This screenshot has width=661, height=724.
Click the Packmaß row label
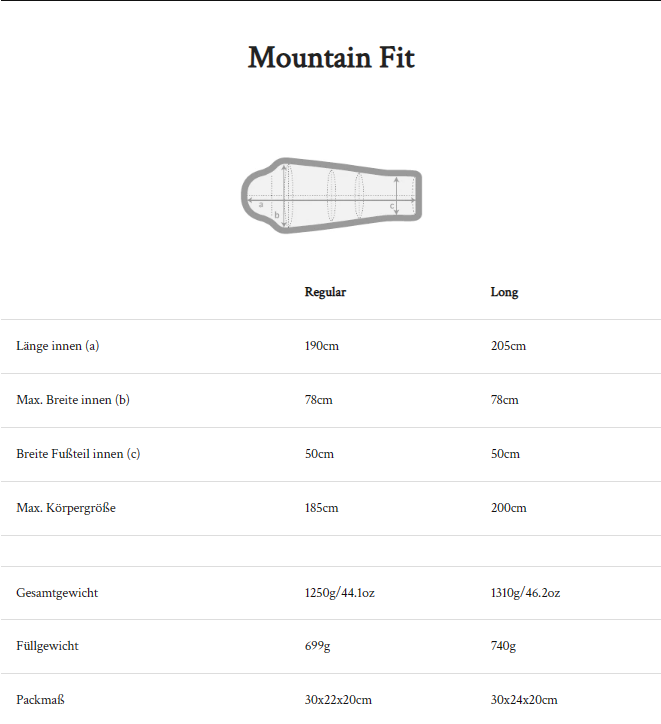pos(40,700)
